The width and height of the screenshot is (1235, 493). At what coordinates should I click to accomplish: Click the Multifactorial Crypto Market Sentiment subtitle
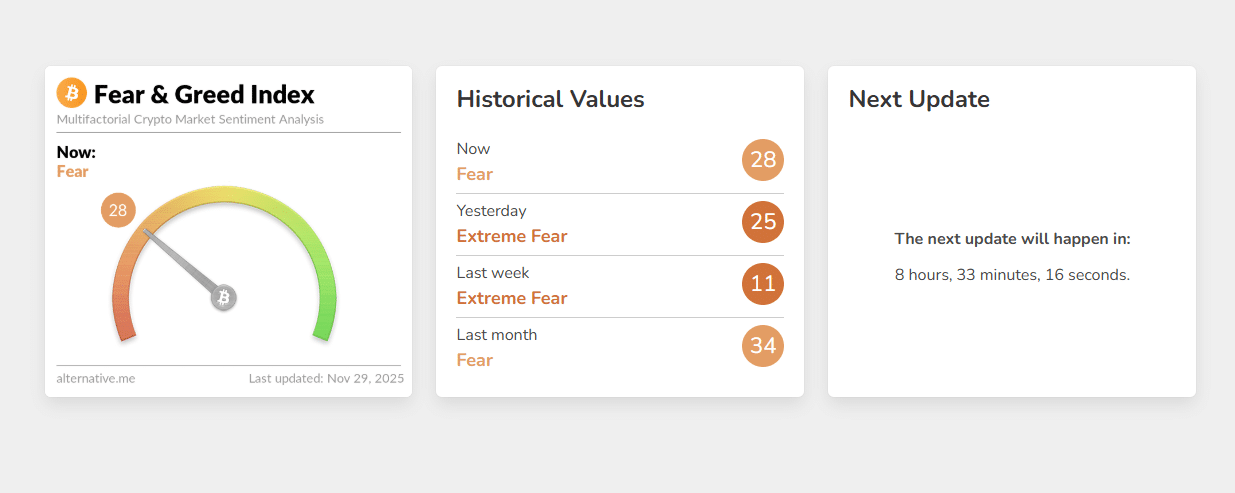click(x=190, y=119)
